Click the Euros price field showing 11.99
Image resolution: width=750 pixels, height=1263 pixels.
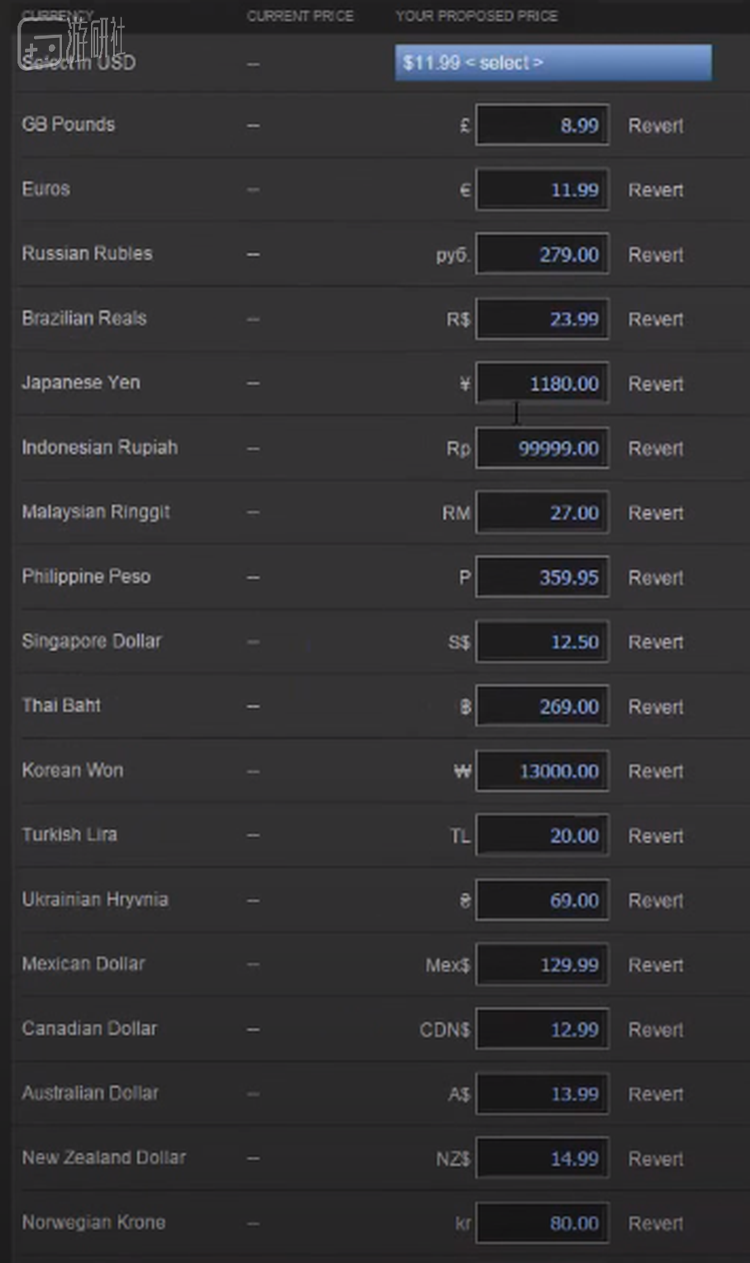click(542, 190)
